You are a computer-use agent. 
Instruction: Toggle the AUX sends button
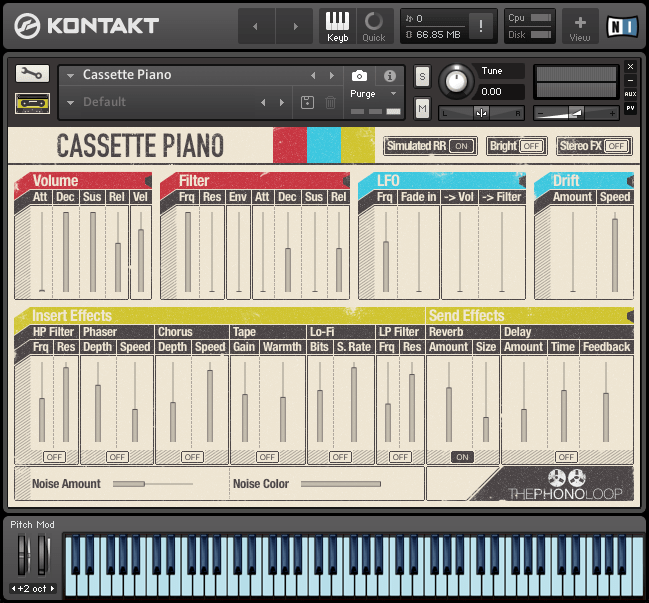coord(630,94)
